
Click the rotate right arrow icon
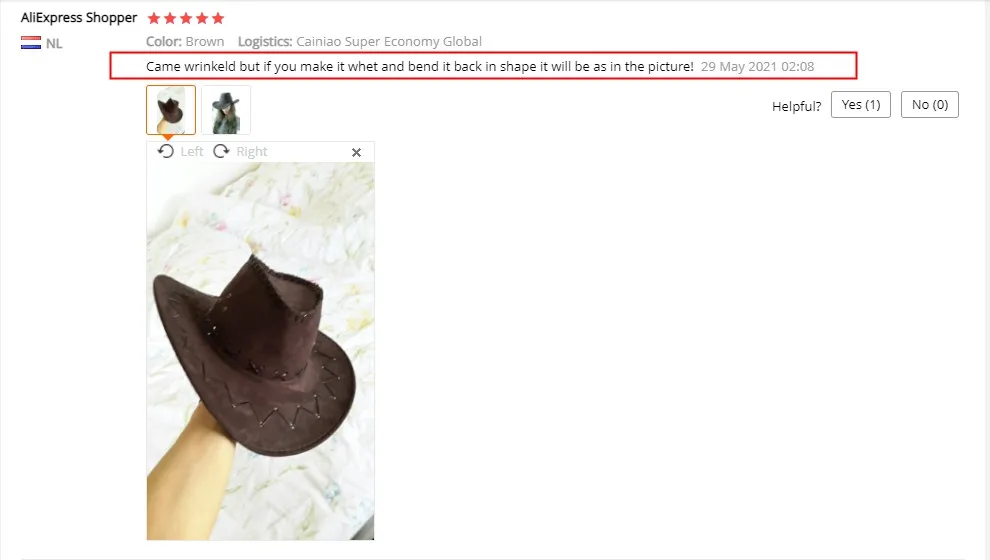pyautogui.click(x=221, y=152)
